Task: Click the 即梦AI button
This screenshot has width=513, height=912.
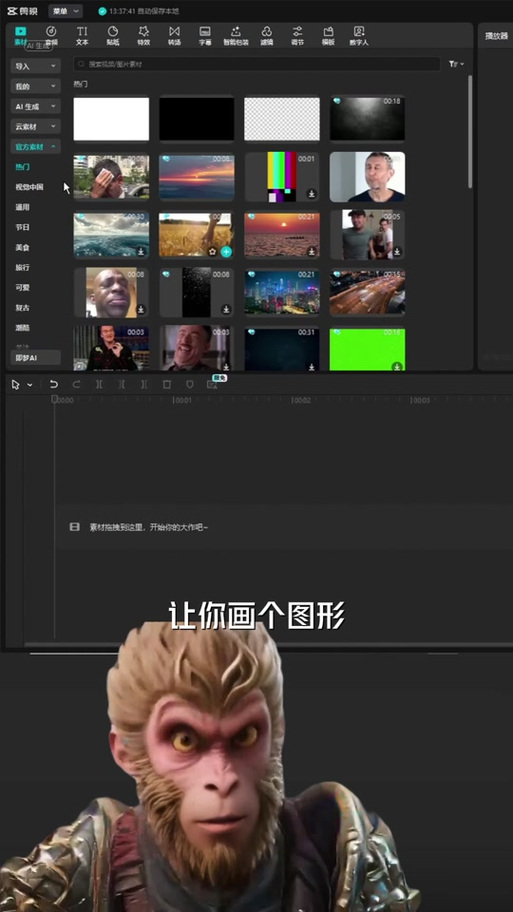Action: (x=35, y=357)
